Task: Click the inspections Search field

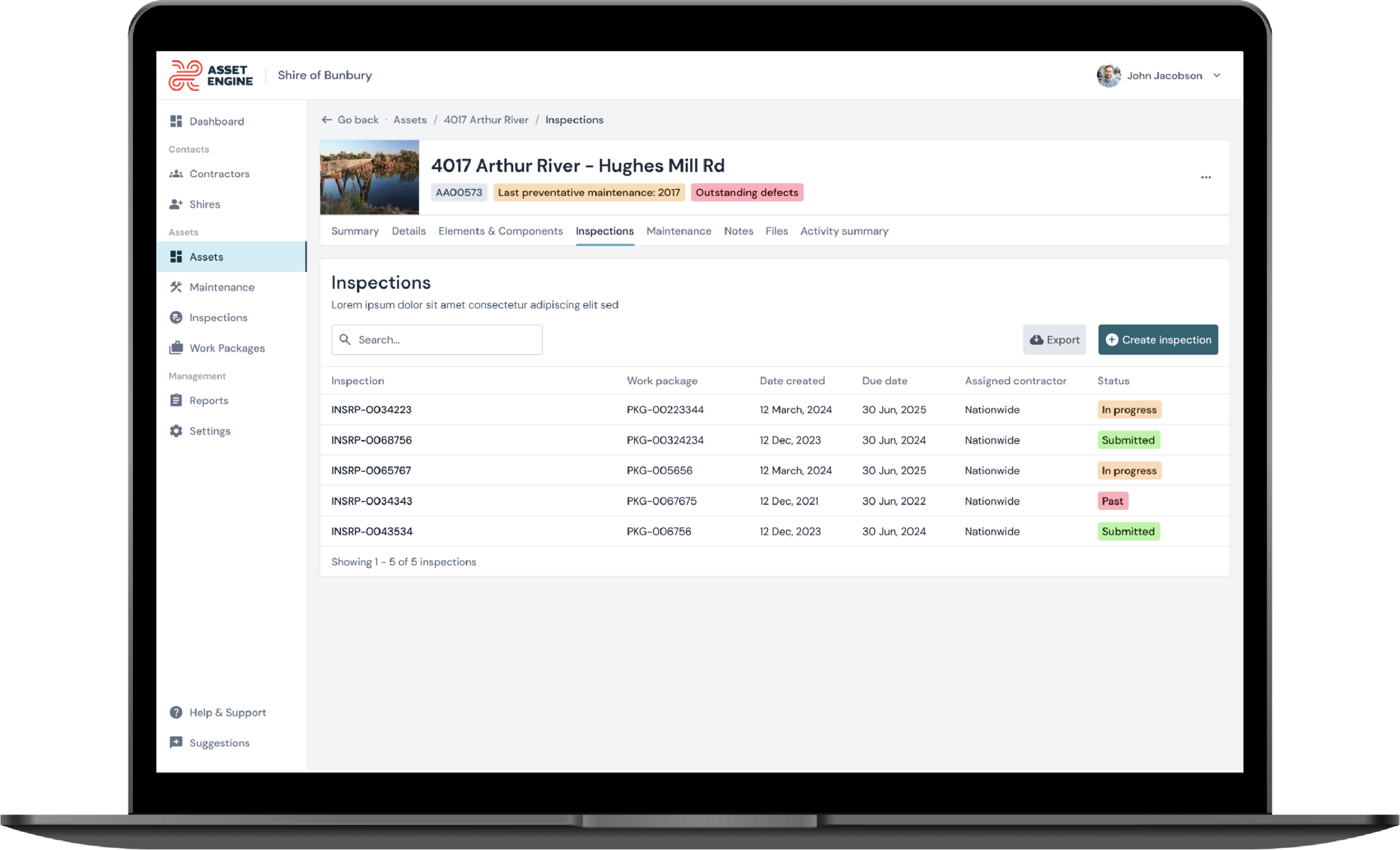Action: [x=437, y=339]
